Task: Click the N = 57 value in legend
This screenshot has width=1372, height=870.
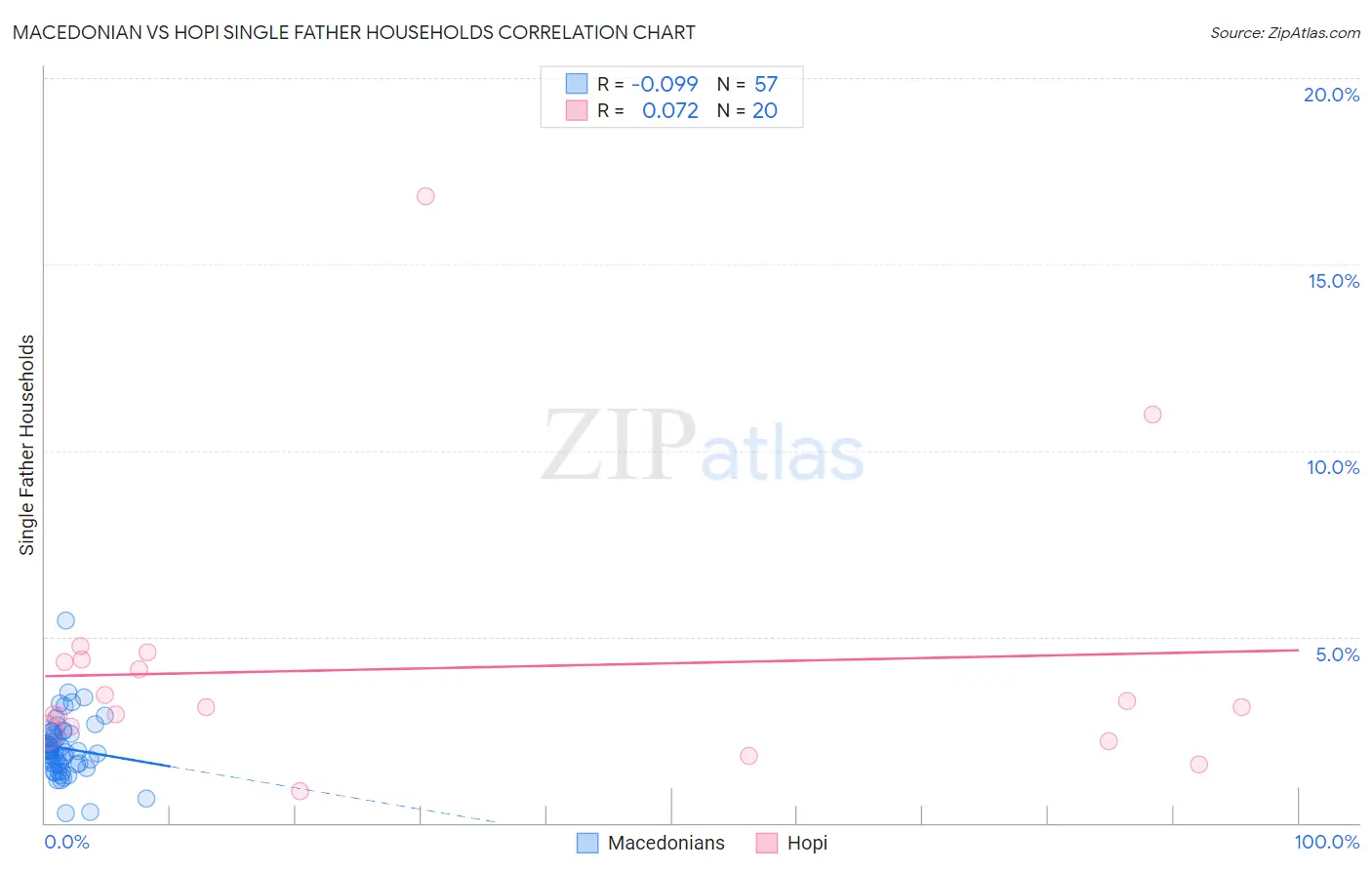Action: [747, 84]
